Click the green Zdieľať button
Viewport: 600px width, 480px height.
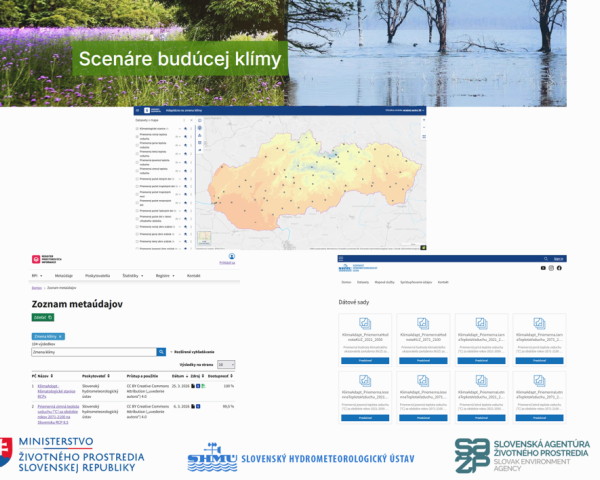click(x=42, y=317)
